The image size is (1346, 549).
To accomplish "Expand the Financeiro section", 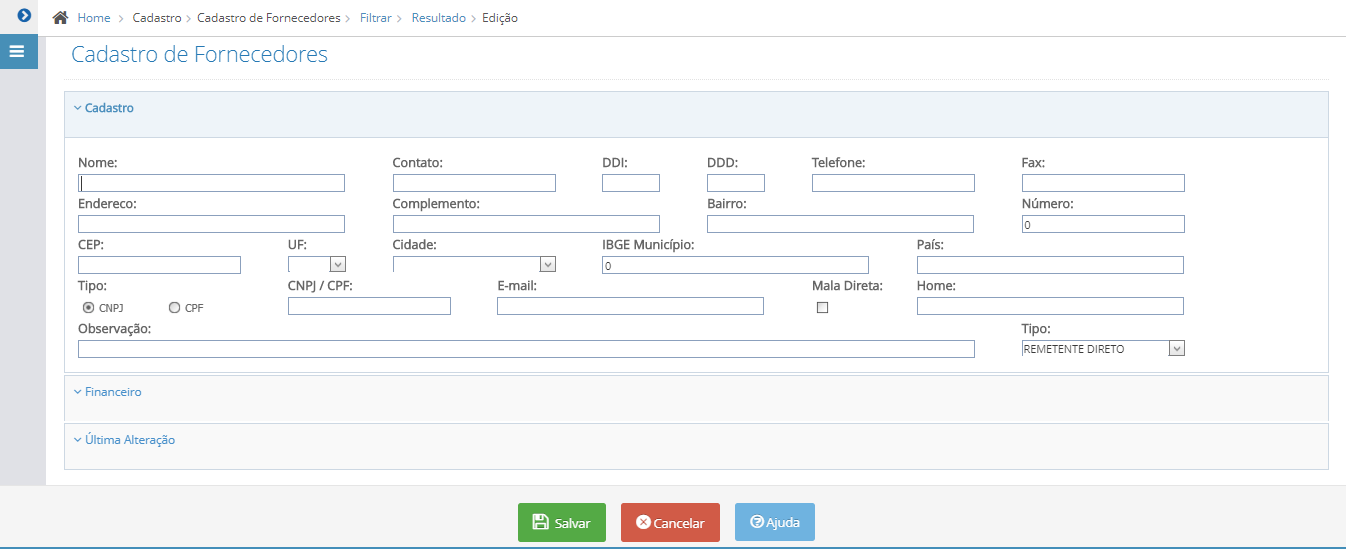I will (108, 392).
